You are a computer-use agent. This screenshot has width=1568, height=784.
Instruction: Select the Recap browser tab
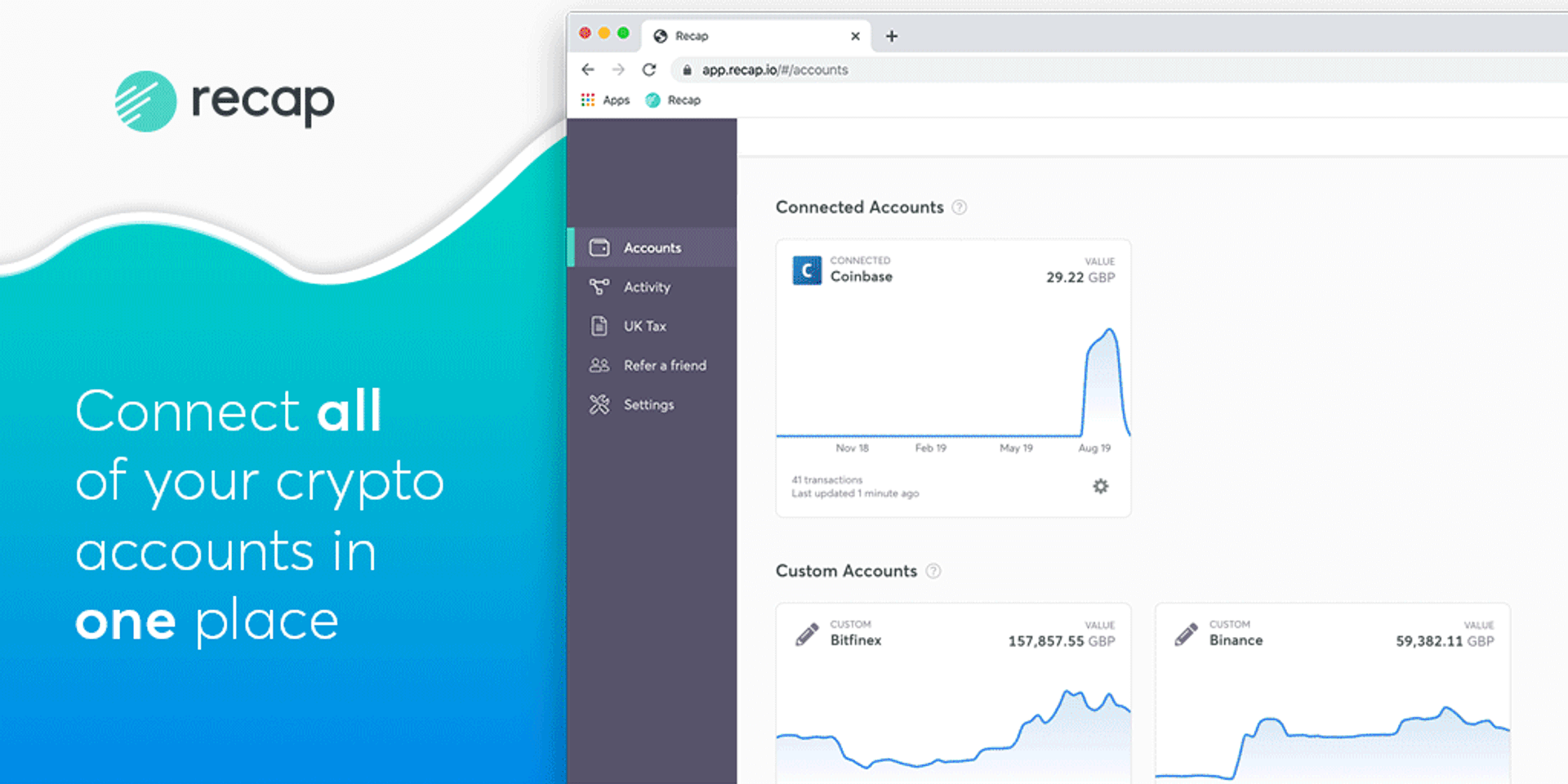756,36
